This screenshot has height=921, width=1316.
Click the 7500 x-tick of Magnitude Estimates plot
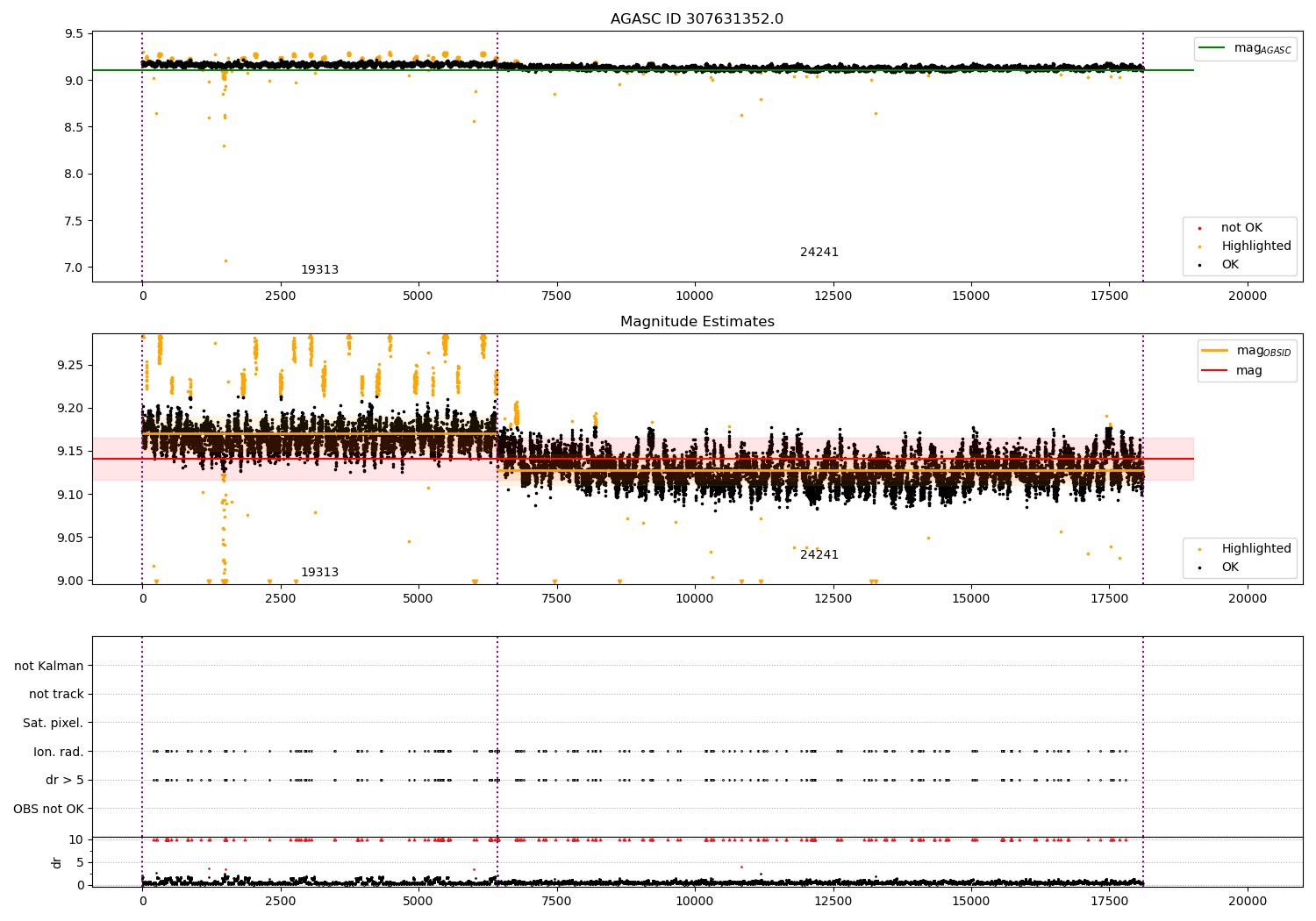556,598
